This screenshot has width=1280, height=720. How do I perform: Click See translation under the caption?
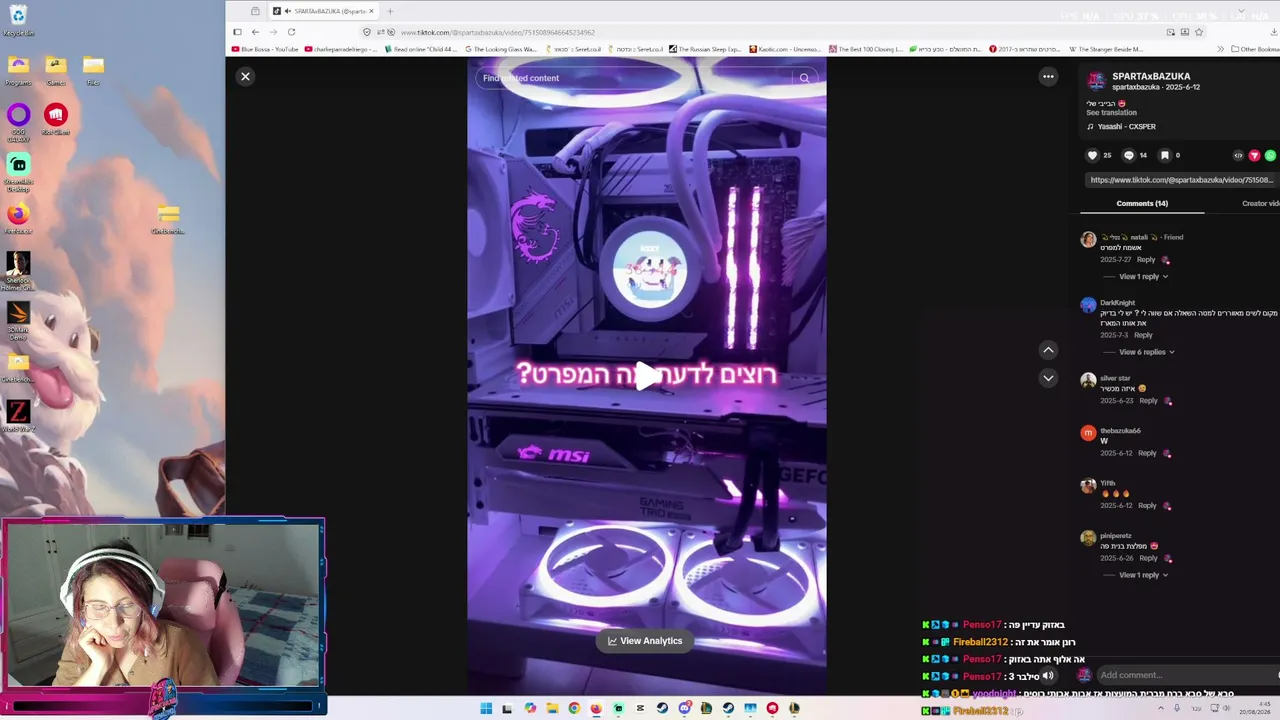1111,113
